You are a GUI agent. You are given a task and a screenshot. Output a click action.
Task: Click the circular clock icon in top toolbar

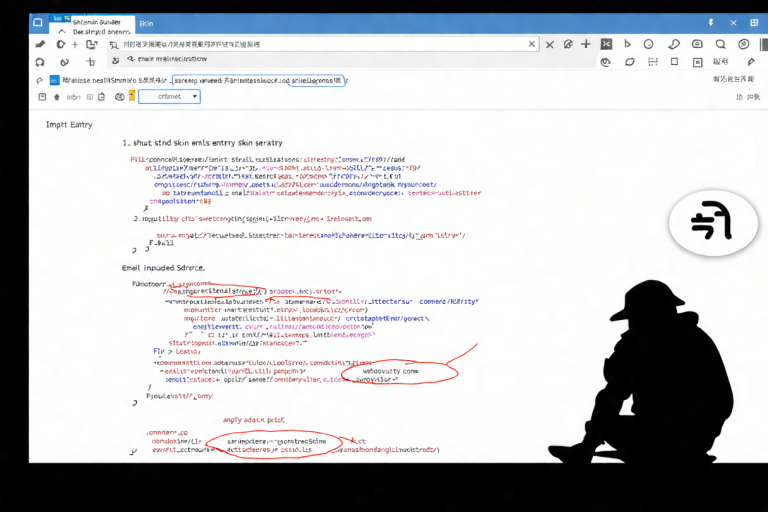[x=648, y=44]
